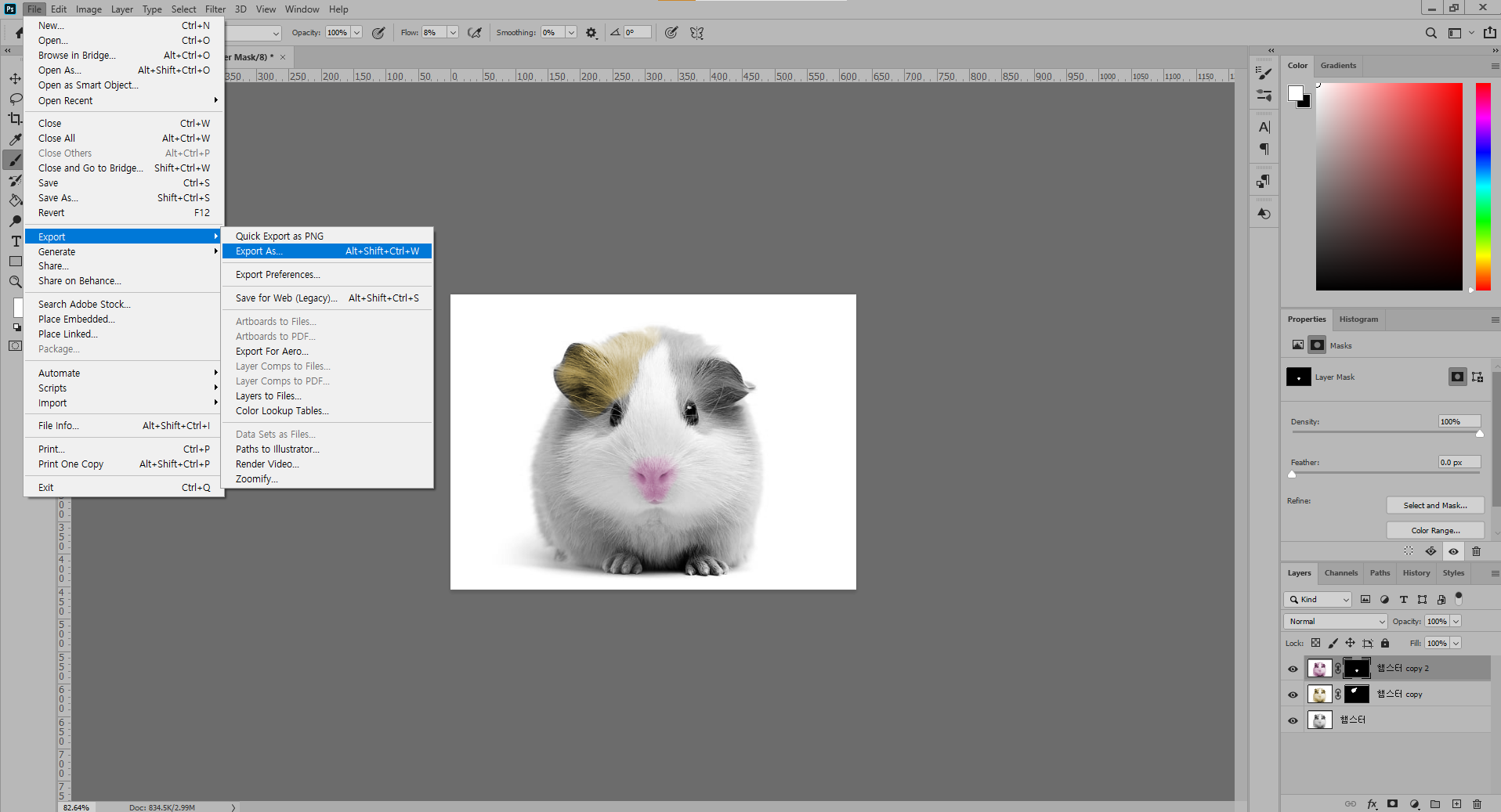Toggle pressure for opacity icon
The width and height of the screenshot is (1501, 812).
378,33
